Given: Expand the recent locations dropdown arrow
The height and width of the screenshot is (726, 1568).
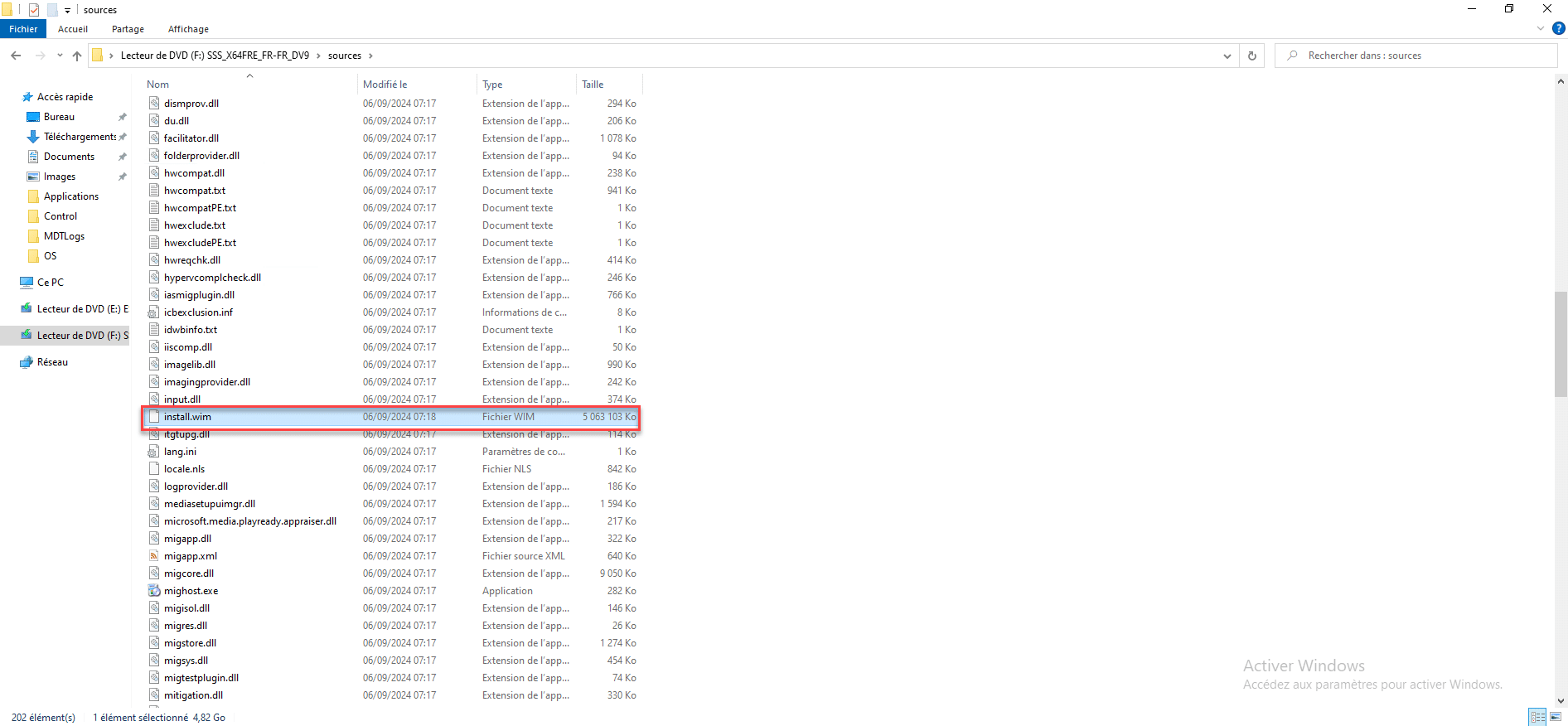Looking at the screenshot, I should (60, 56).
